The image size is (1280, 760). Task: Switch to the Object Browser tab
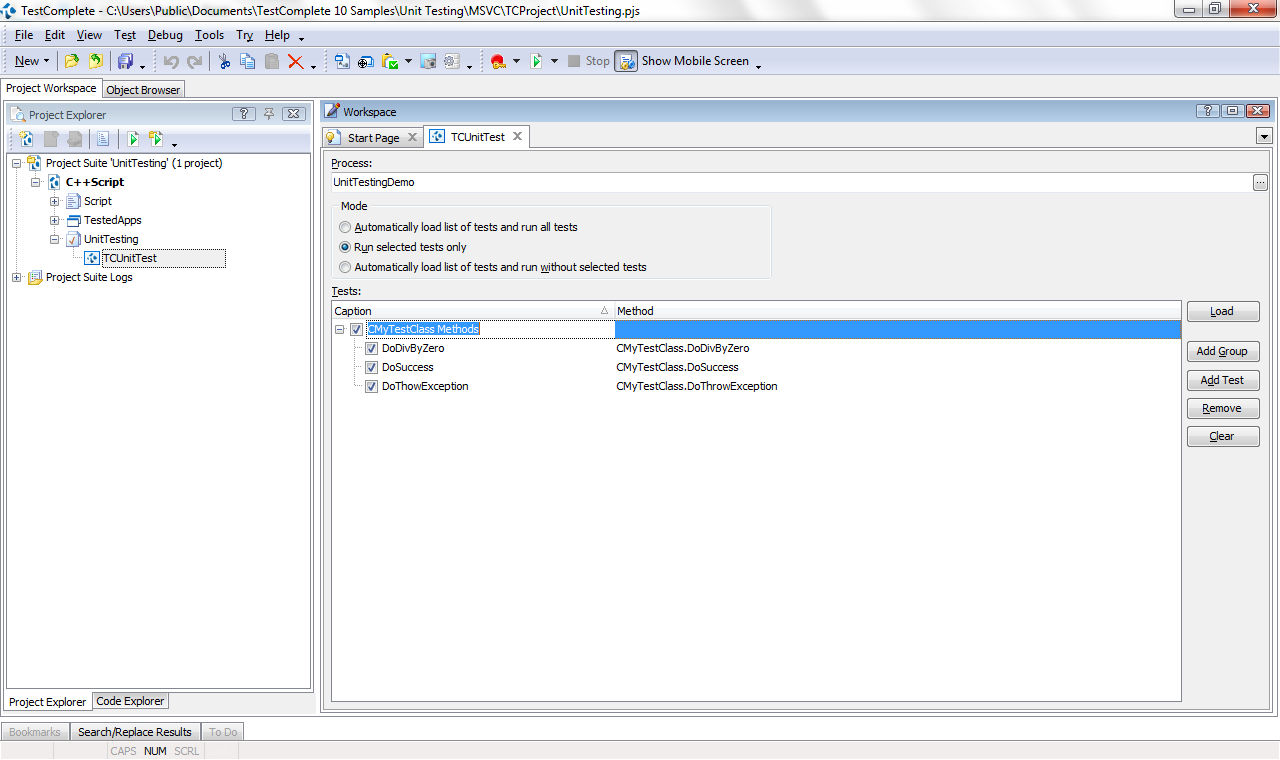[x=143, y=90]
